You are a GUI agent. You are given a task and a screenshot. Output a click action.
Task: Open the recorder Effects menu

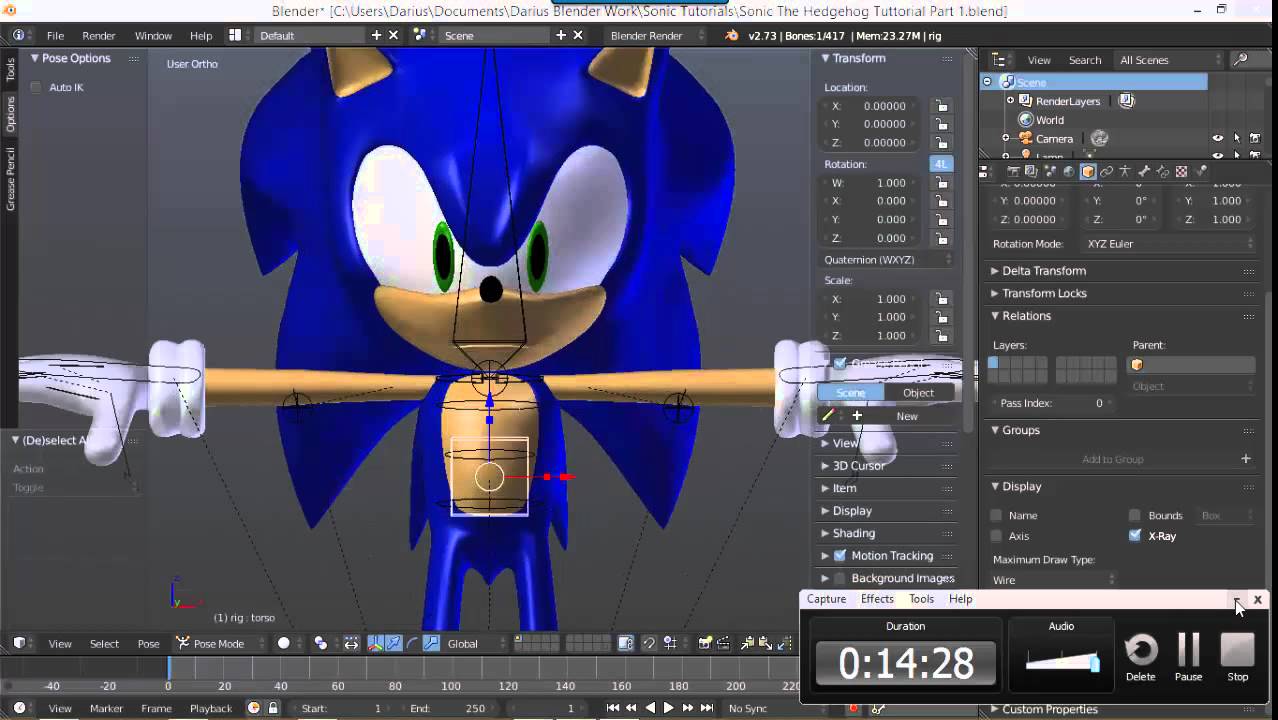pyautogui.click(x=877, y=598)
